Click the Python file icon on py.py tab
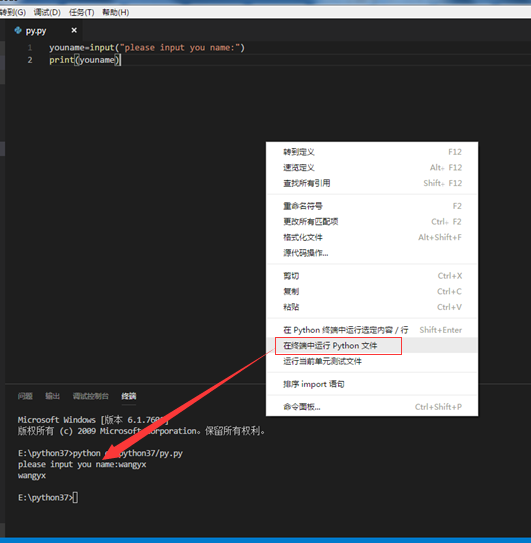 (x=18, y=30)
